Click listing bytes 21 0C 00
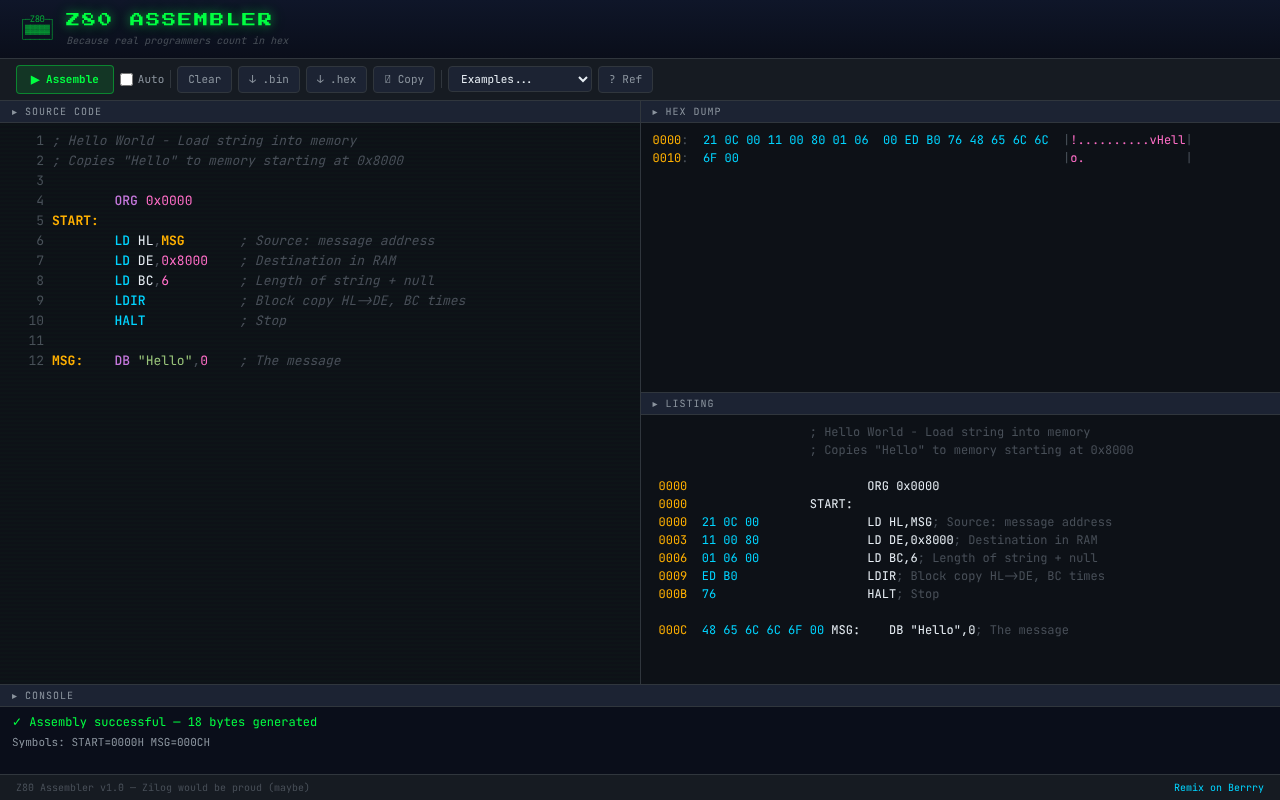This screenshot has width=1280, height=800. coord(730,522)
